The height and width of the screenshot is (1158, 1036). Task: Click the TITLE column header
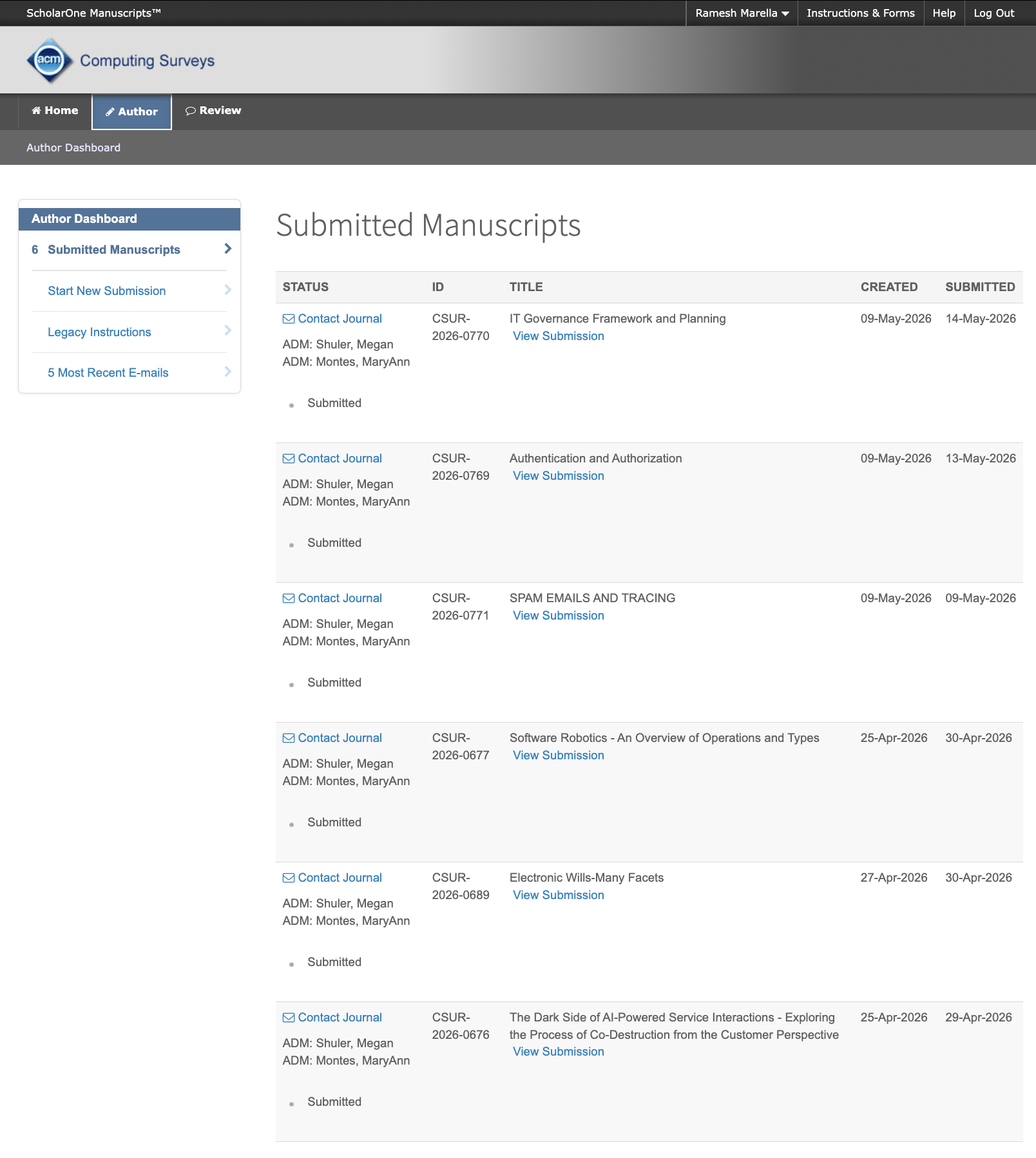(x=526, y=287)
